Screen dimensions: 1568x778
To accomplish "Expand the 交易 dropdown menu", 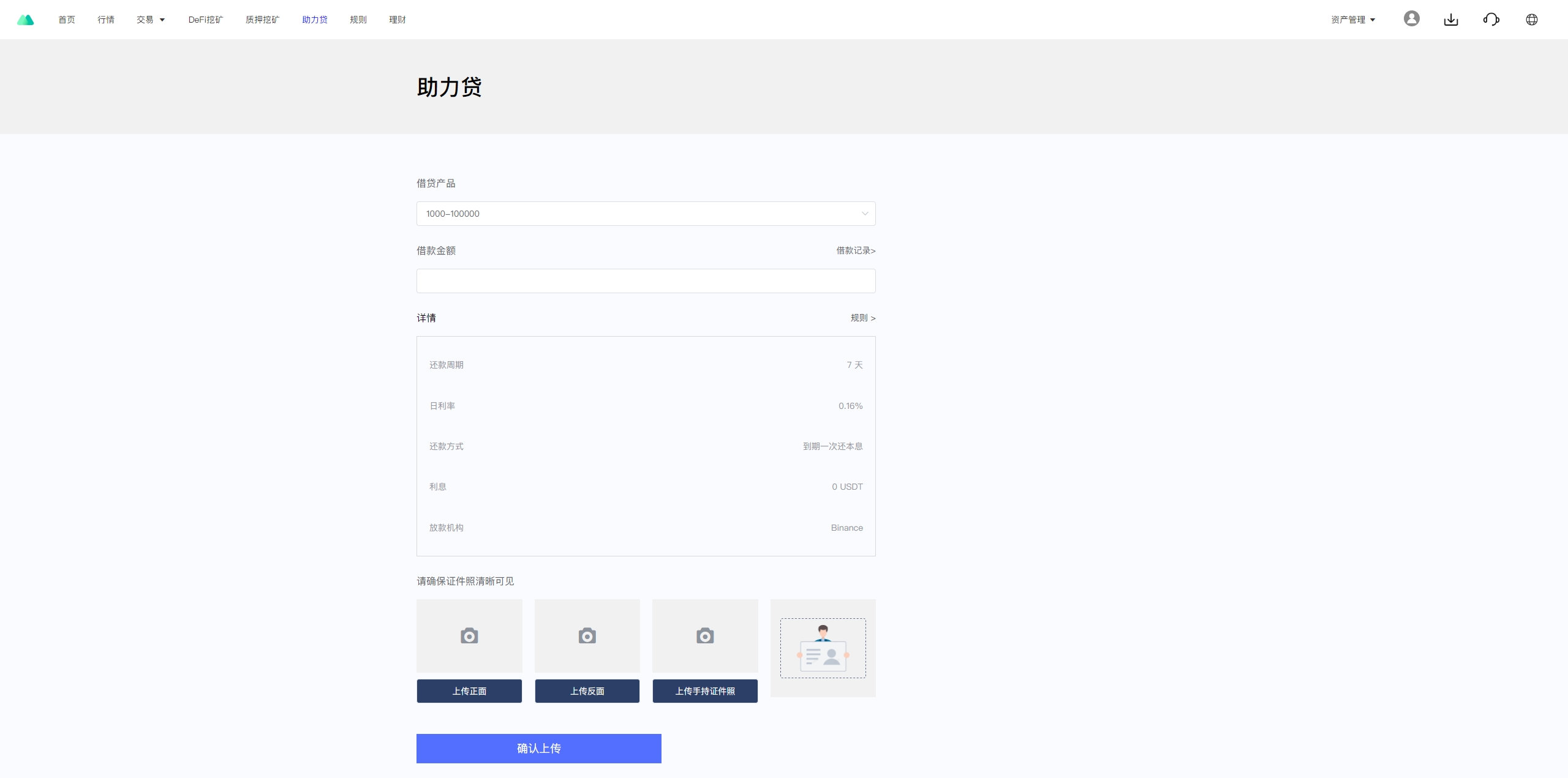I will pos(151,20).
